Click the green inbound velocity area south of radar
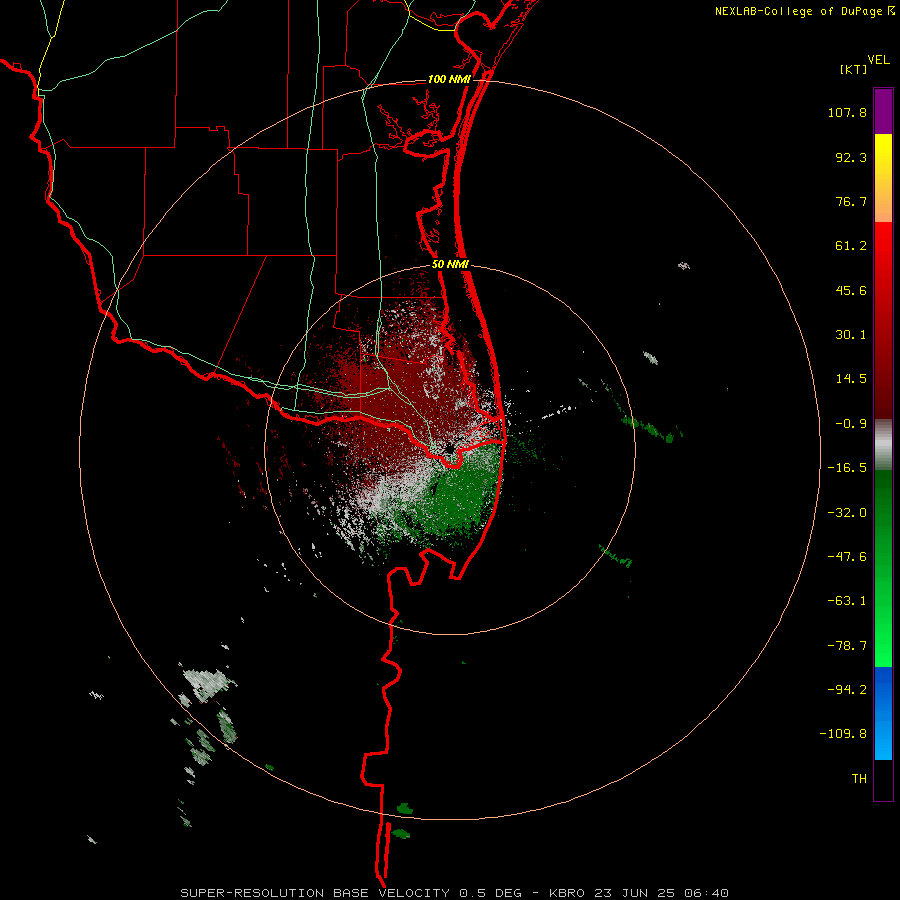Screen dimensions: 900x900 pos(459,494)
